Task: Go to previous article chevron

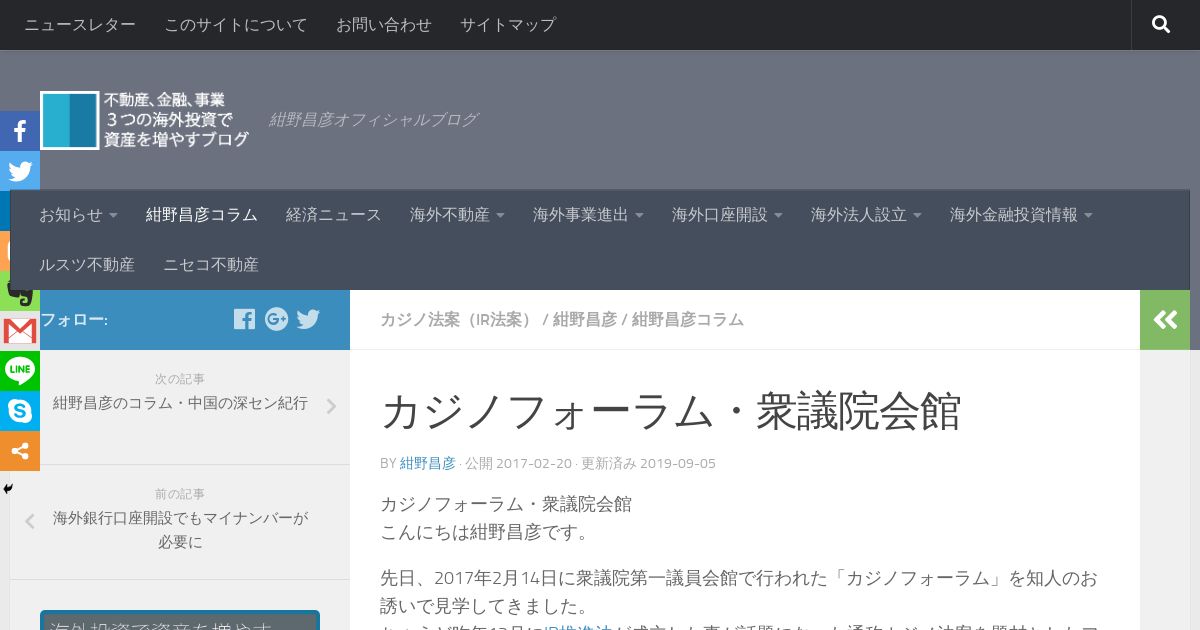Action: point(29,521)
